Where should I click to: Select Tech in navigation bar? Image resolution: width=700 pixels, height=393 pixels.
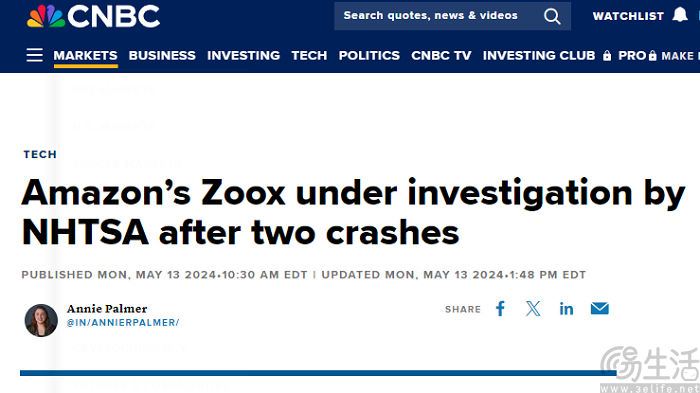click(x=309, y=55)
